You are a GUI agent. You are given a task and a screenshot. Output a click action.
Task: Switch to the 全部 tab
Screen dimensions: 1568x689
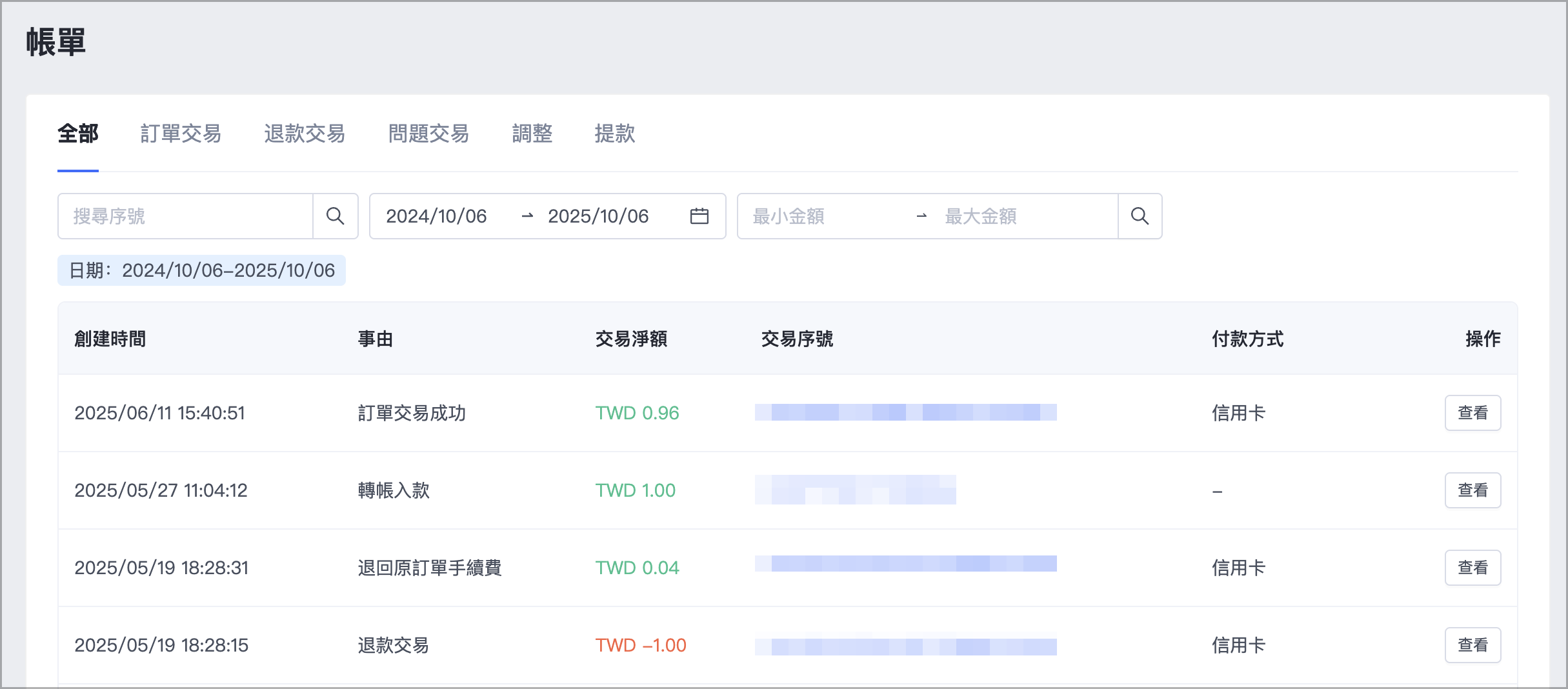point(78,134)
